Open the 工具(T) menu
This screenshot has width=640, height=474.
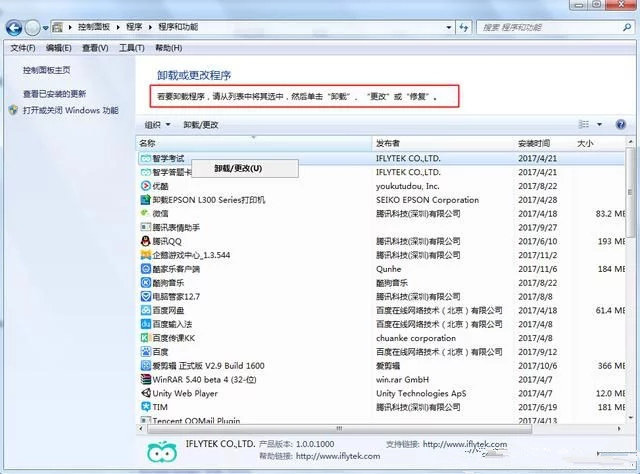pyautogui.click(x=131, y=48)
